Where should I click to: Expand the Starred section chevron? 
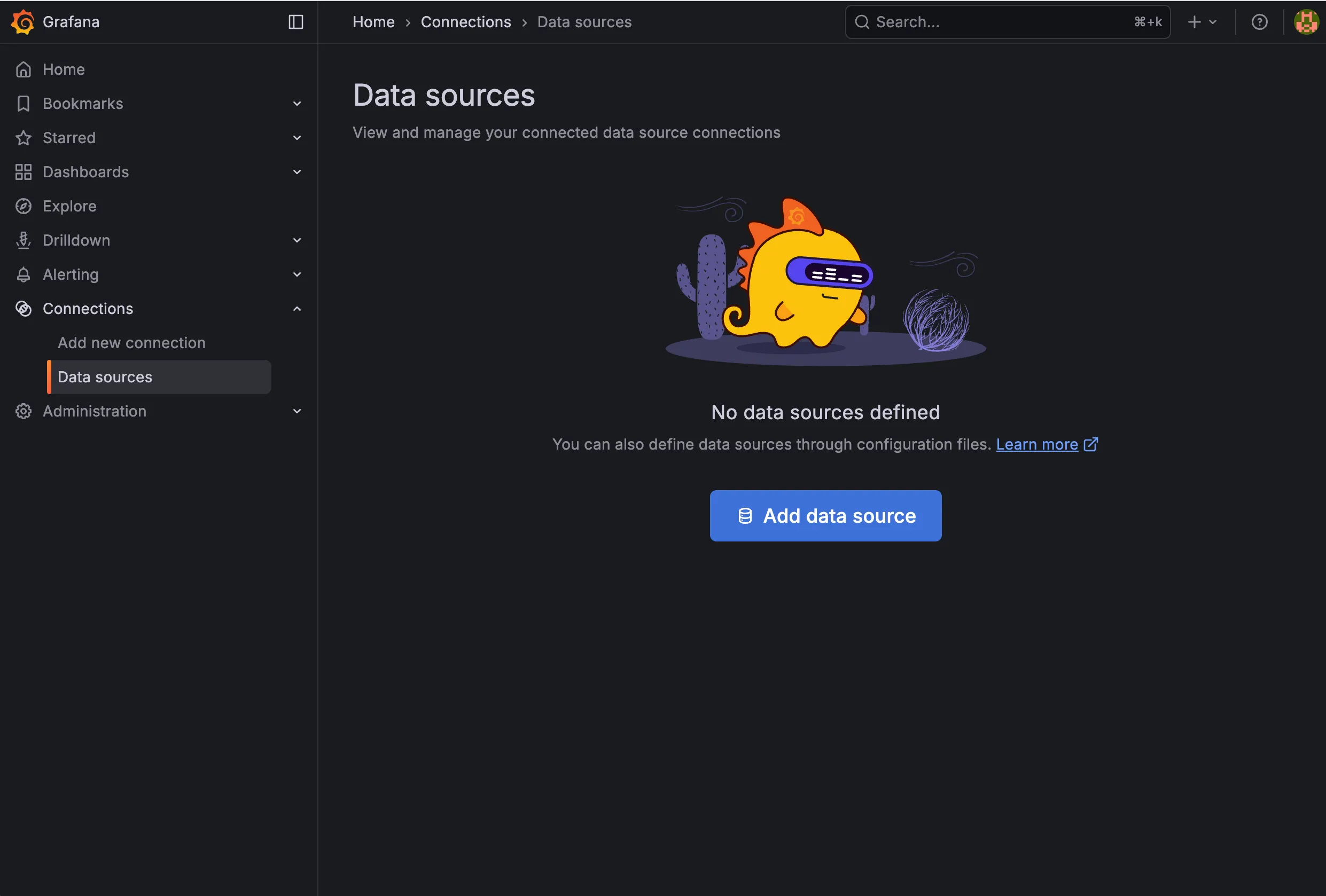point(297,138)
